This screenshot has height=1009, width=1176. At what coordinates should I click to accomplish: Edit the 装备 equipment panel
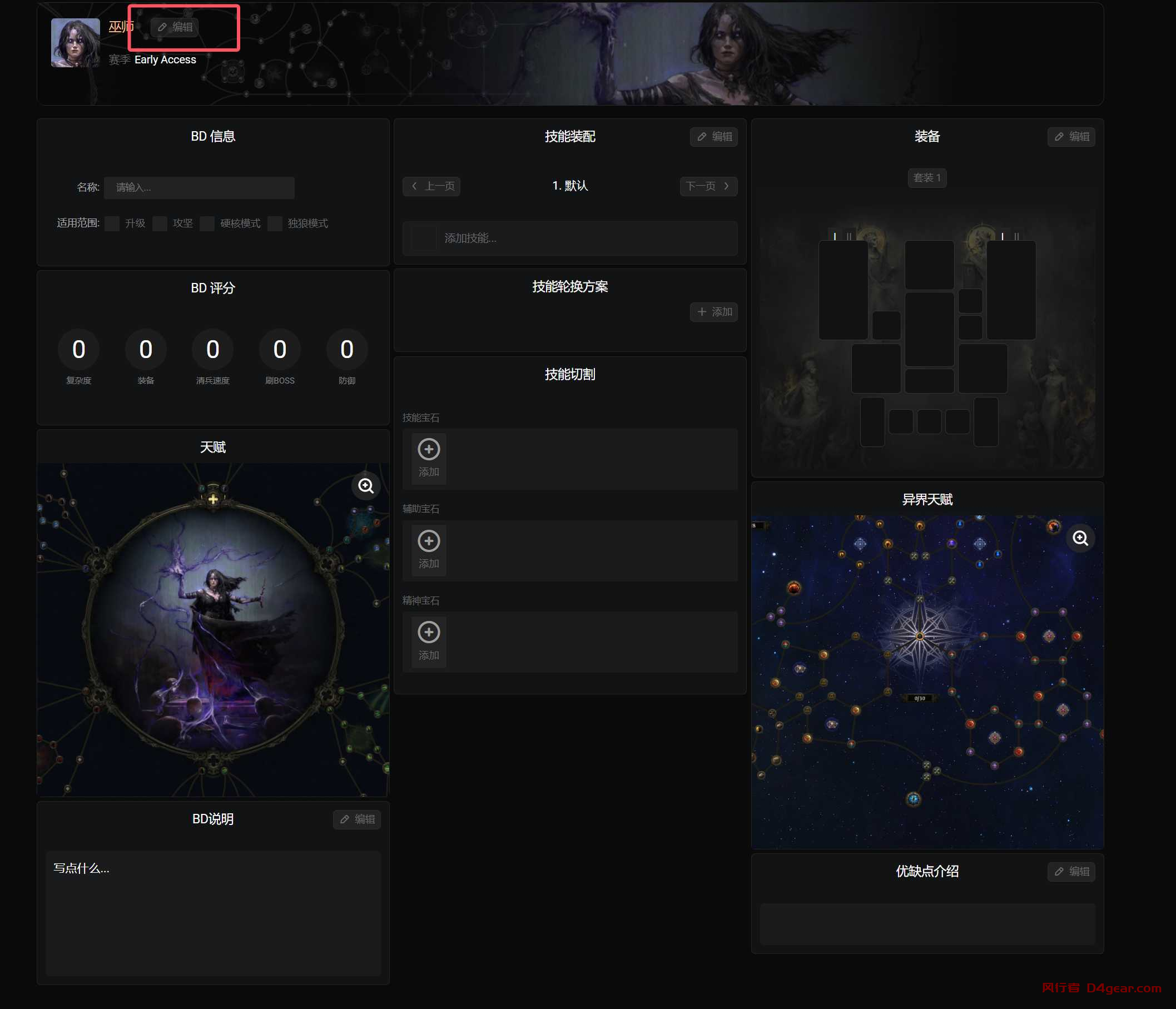(1071, 137)
